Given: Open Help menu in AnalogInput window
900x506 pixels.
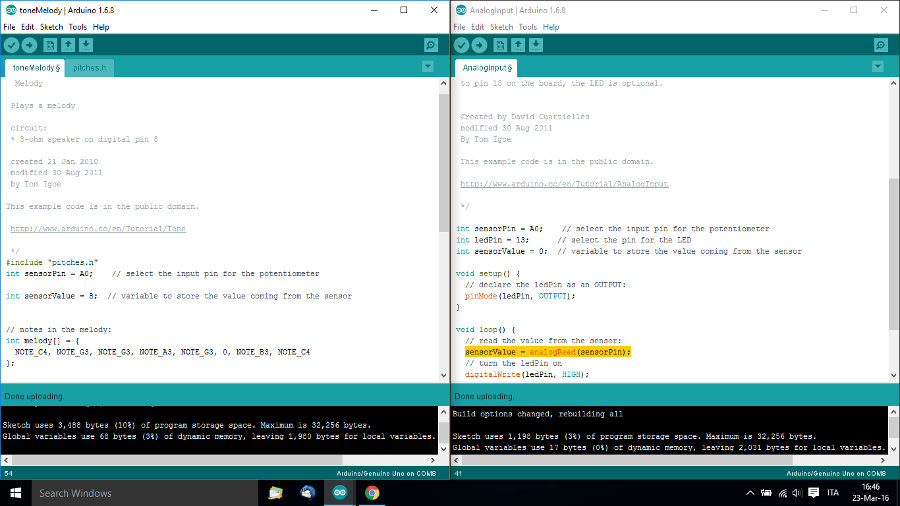Looking at the screenshot, I should [x=551, y=27].
